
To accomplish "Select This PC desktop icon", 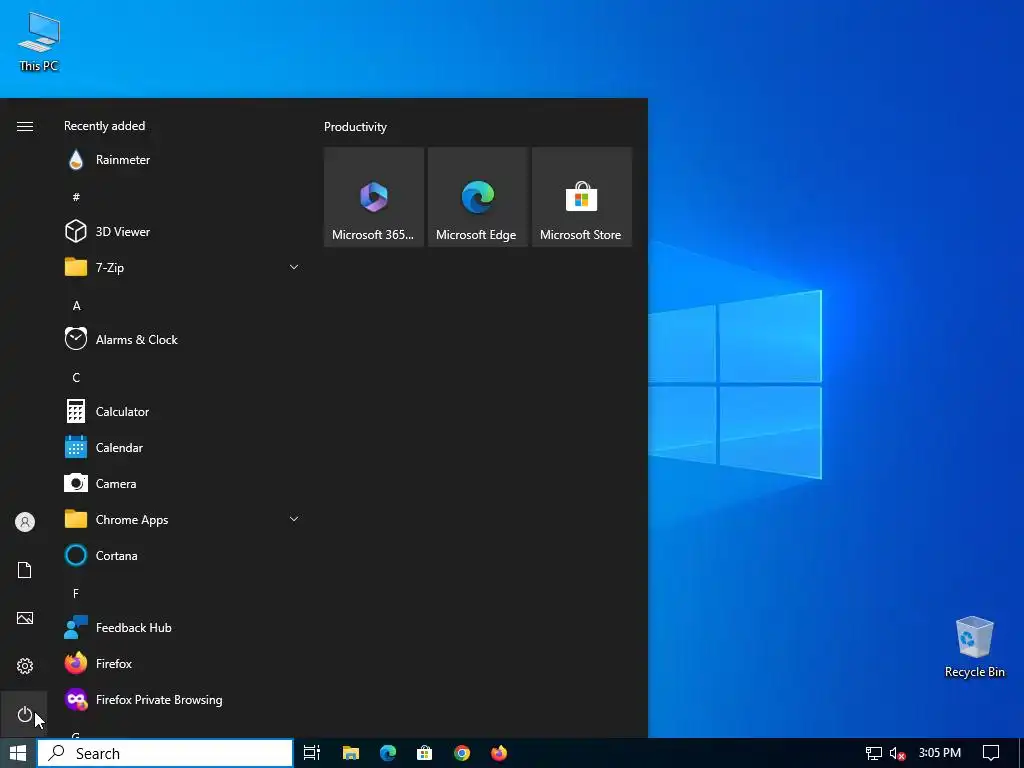I will point(39,43).
